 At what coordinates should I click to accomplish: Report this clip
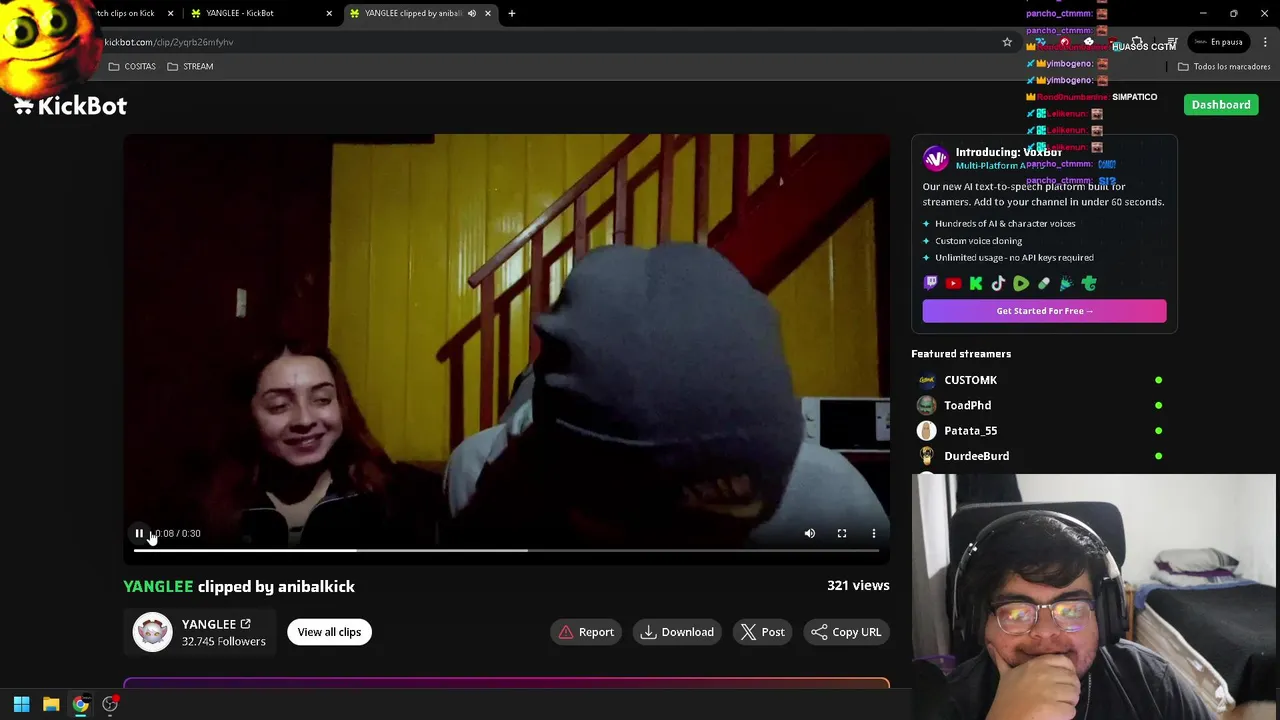(x=586, y=632)
